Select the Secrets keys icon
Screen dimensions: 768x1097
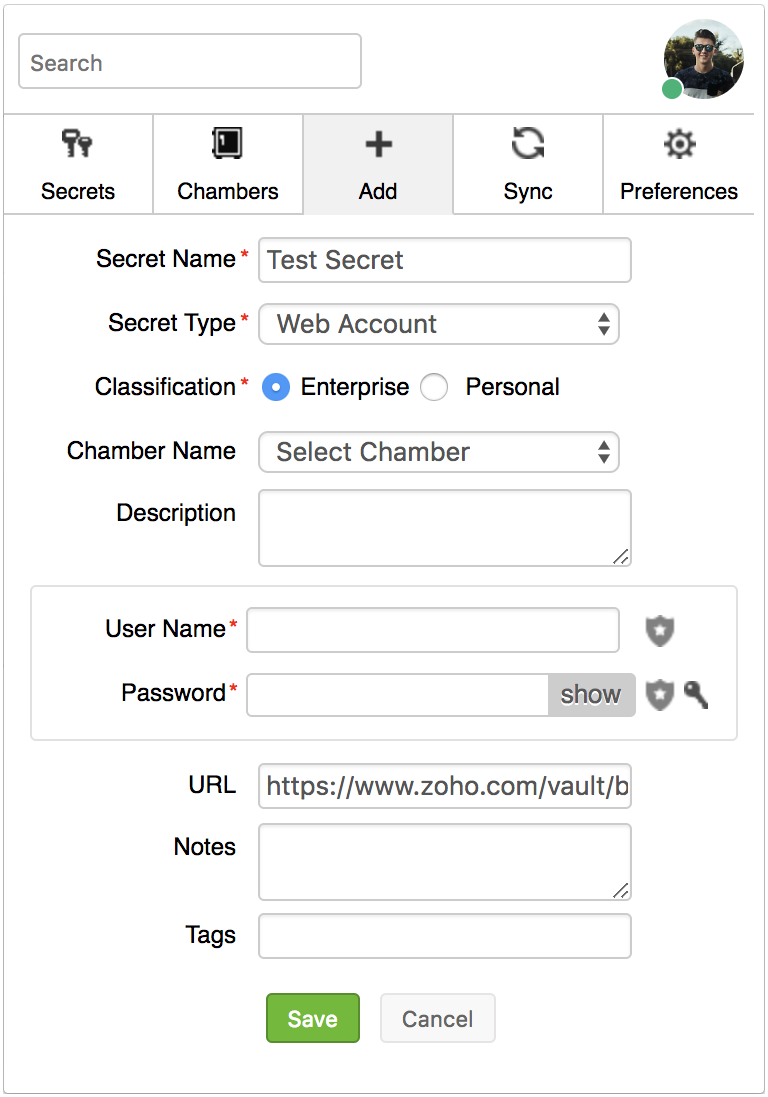[x=78, y=143]
